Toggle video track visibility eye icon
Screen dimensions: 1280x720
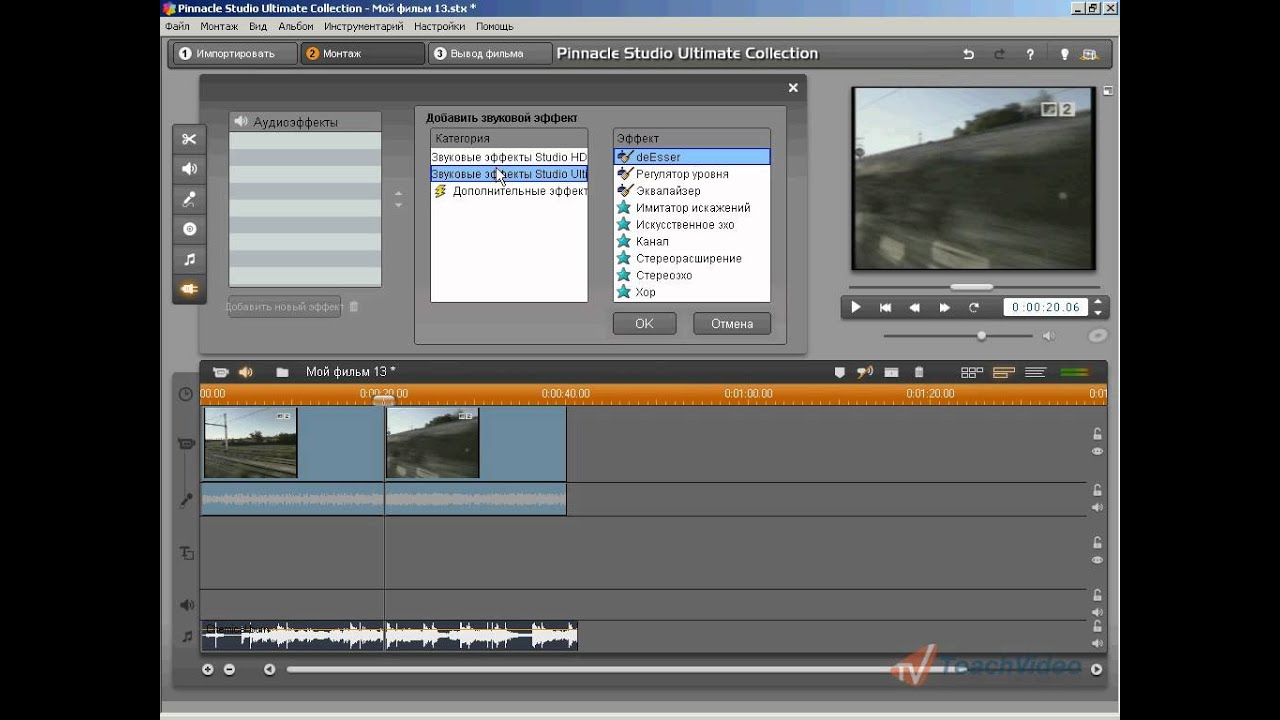click(x=1097, y=452)
